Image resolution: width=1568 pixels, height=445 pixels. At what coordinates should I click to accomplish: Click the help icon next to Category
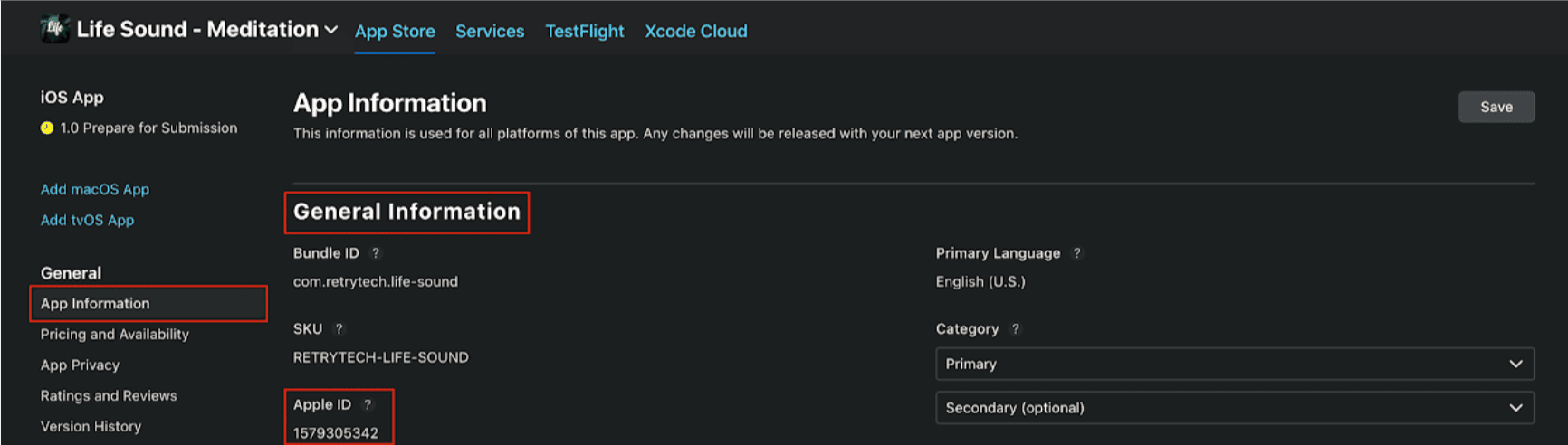(x=1015, y=329)
